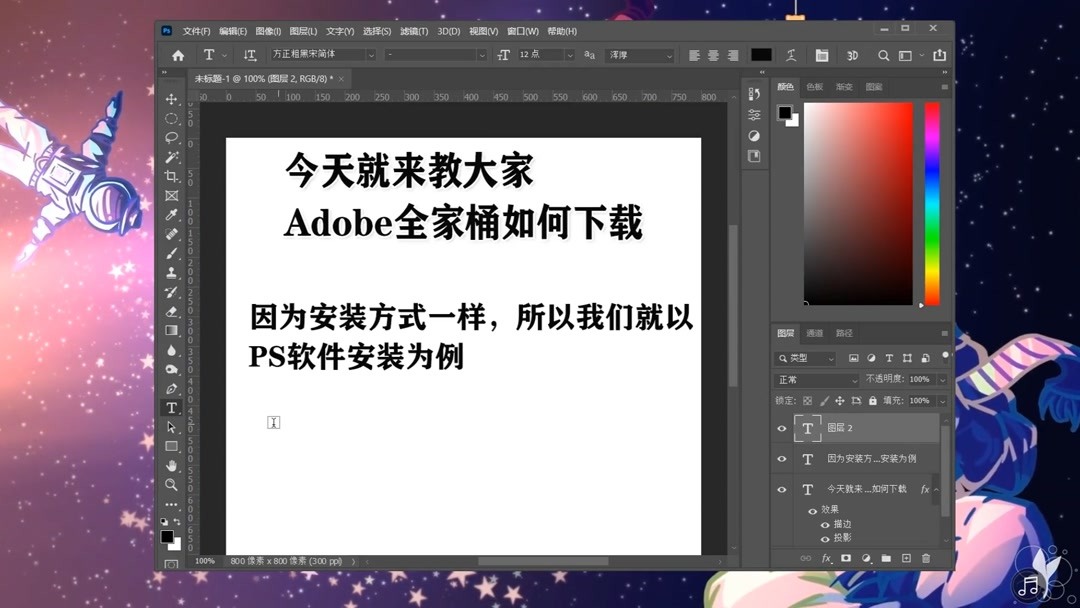Image resolution: width=1080 pixels, height=608 pixels.
Task: Delete the selected layer with trash icon
Action: point(926,558)
